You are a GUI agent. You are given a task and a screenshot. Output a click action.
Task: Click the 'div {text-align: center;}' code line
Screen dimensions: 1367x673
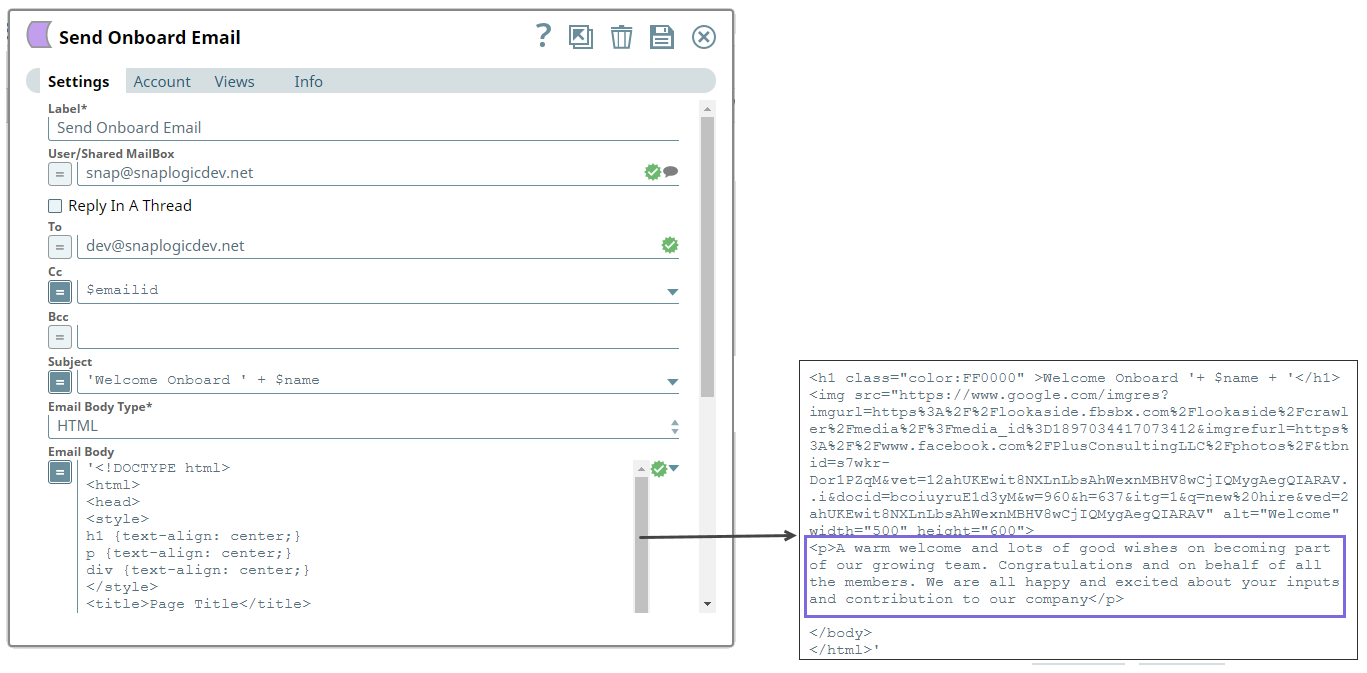point(198,570)
